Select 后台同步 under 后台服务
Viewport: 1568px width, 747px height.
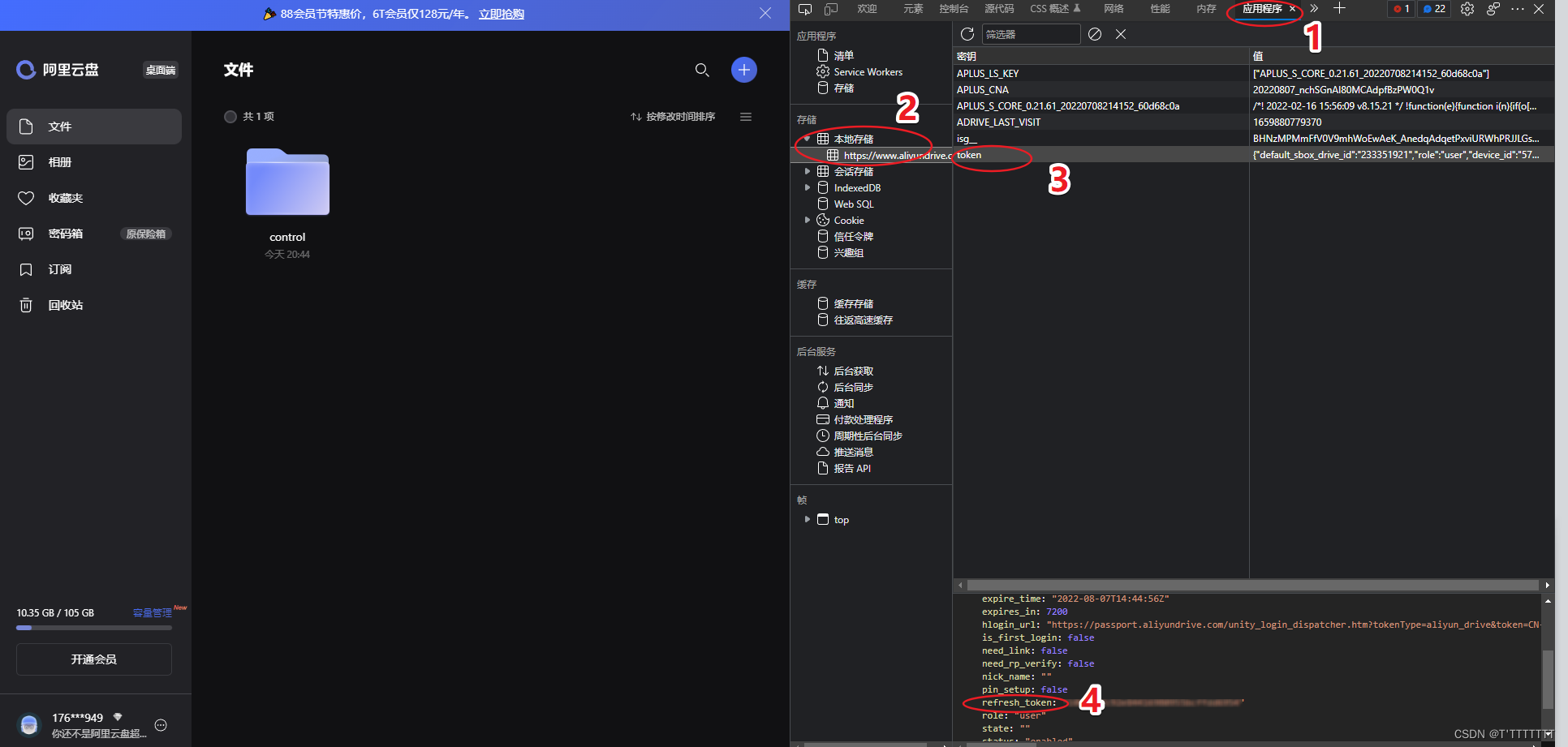pos(854,388)
